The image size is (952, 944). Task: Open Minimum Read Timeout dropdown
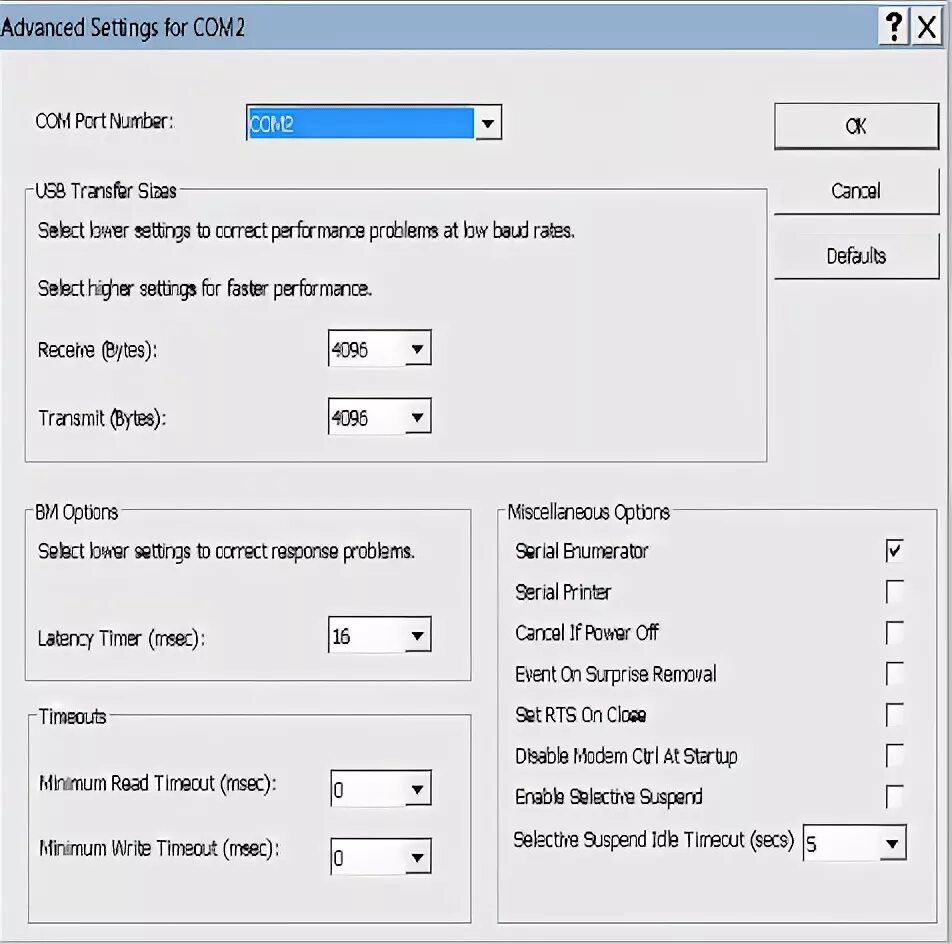pyautogui.click(x=417, y=789)
